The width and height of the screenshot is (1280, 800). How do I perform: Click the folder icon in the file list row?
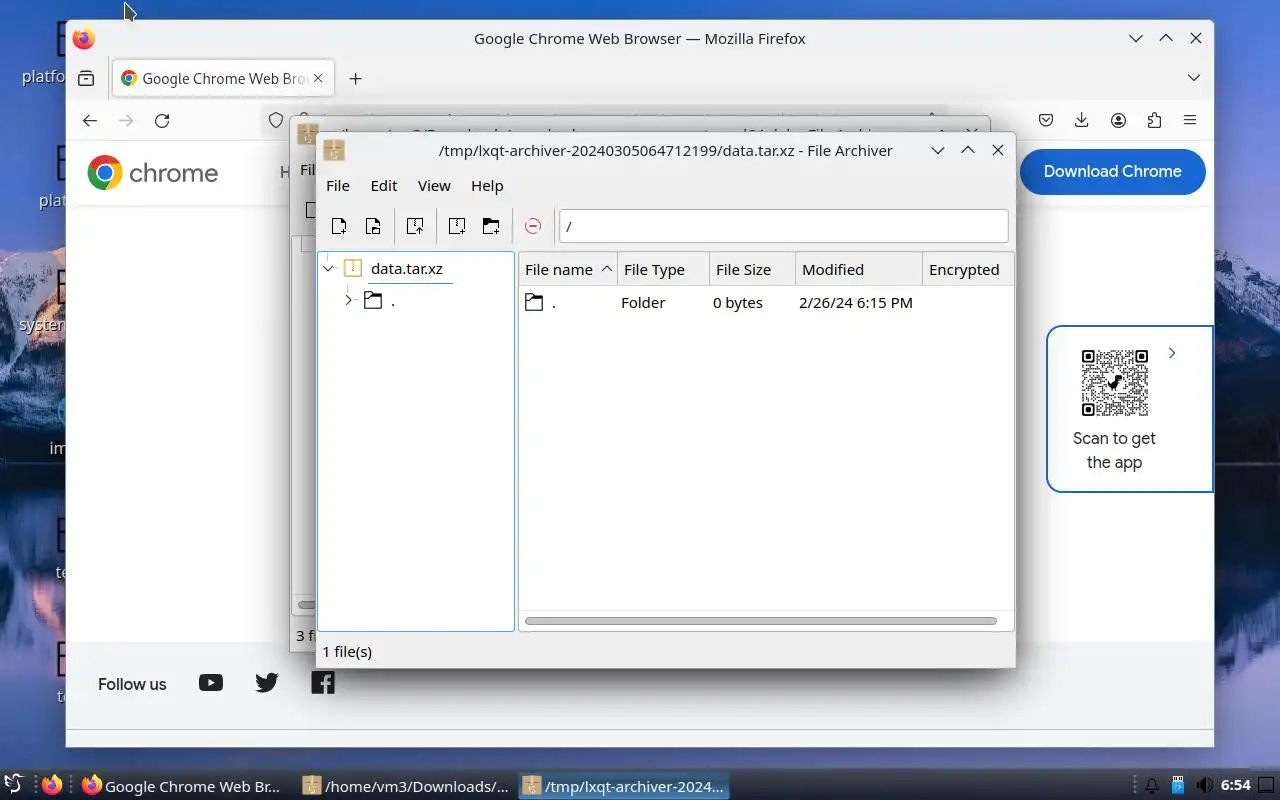tap(534, 302)
